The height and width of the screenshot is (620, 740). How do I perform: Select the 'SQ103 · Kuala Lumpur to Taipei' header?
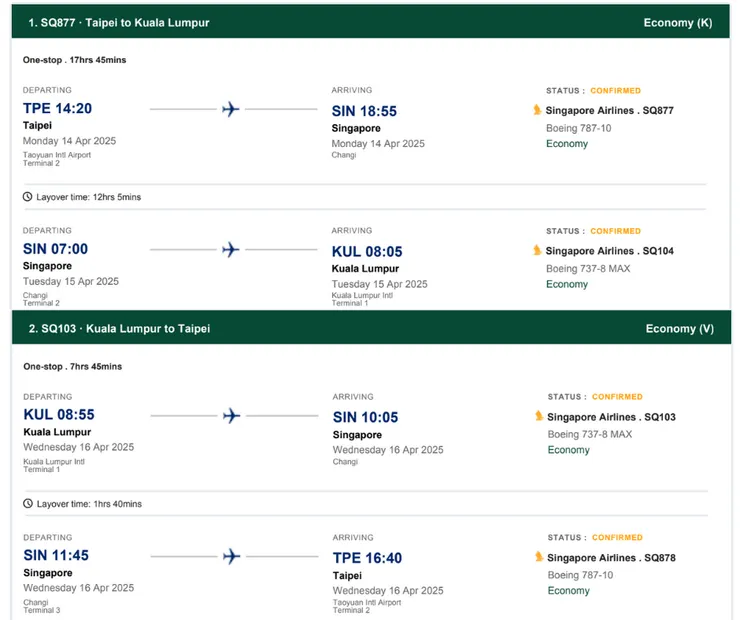[119, 328]
